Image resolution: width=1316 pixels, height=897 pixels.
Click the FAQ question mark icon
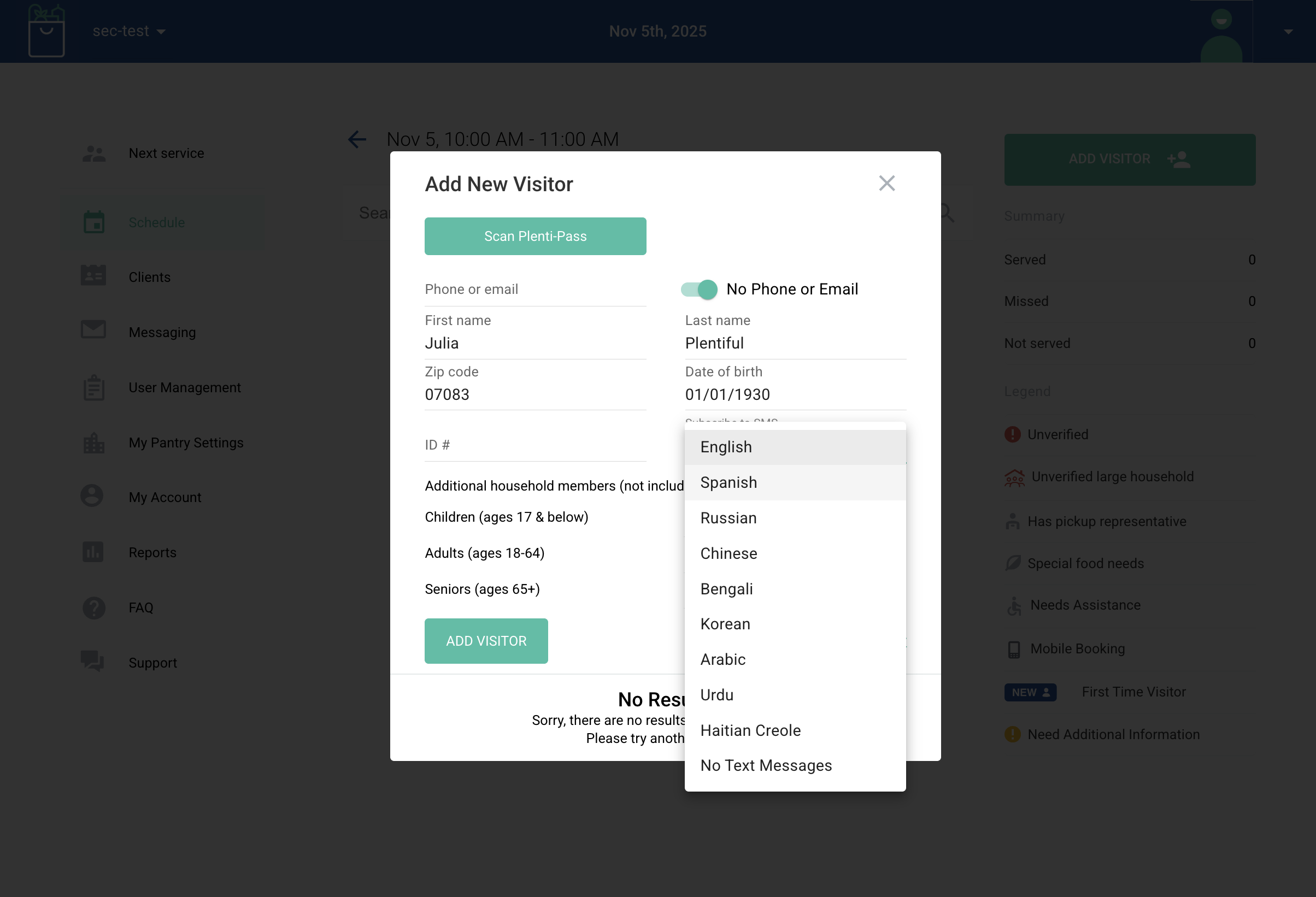[x=93, y=608]
